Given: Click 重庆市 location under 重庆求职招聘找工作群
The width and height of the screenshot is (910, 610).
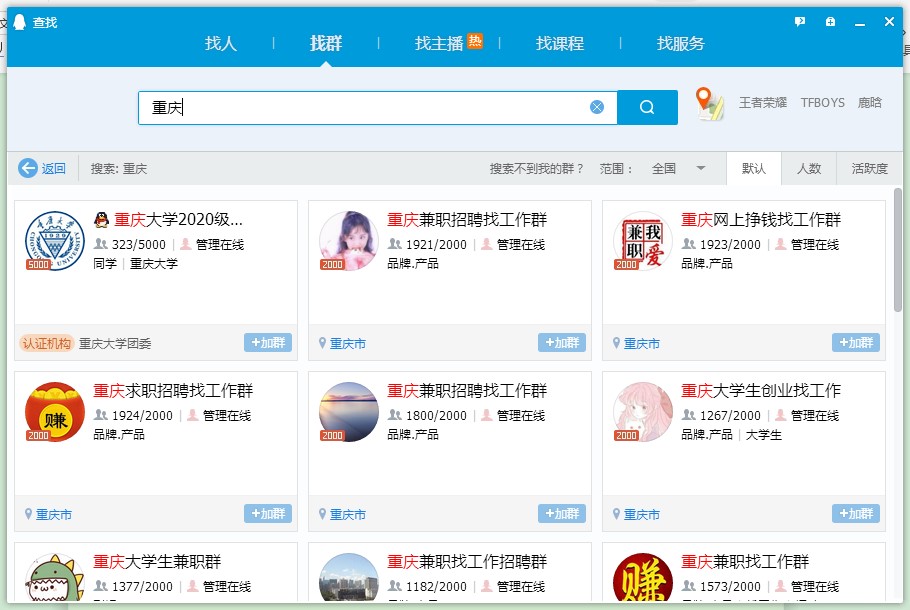Looking at the screenshot, I should (53, 515).
